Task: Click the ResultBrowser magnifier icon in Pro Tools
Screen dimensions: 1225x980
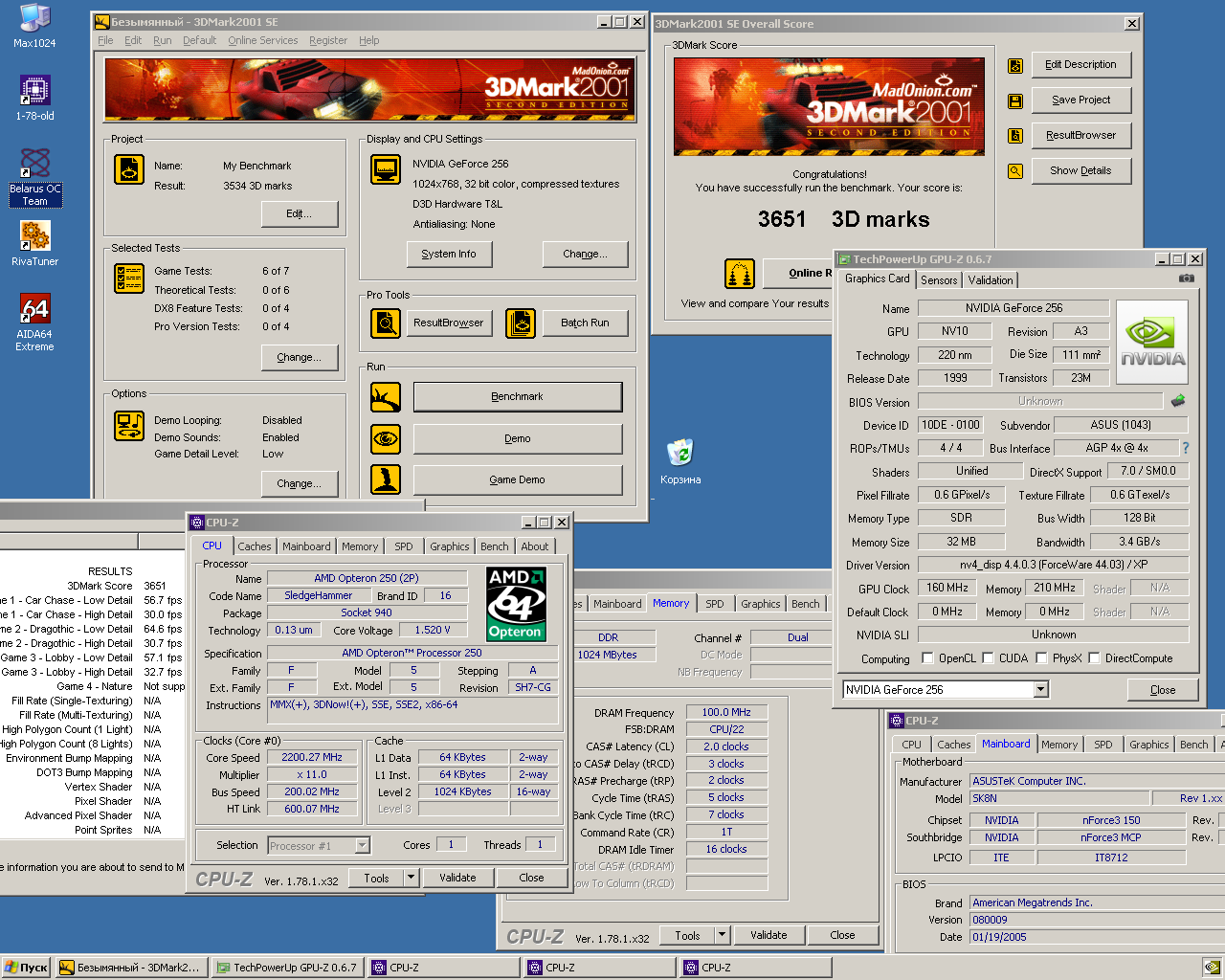Action: [386, 323]
